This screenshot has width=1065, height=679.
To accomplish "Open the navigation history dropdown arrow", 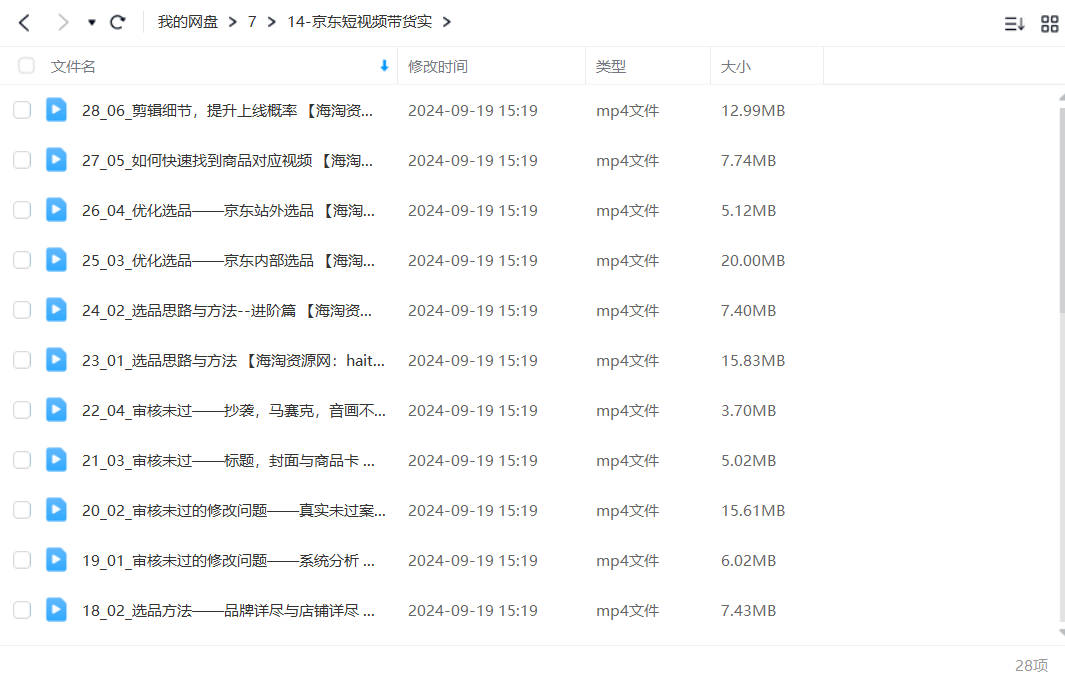I will click(x=92, y=22).
